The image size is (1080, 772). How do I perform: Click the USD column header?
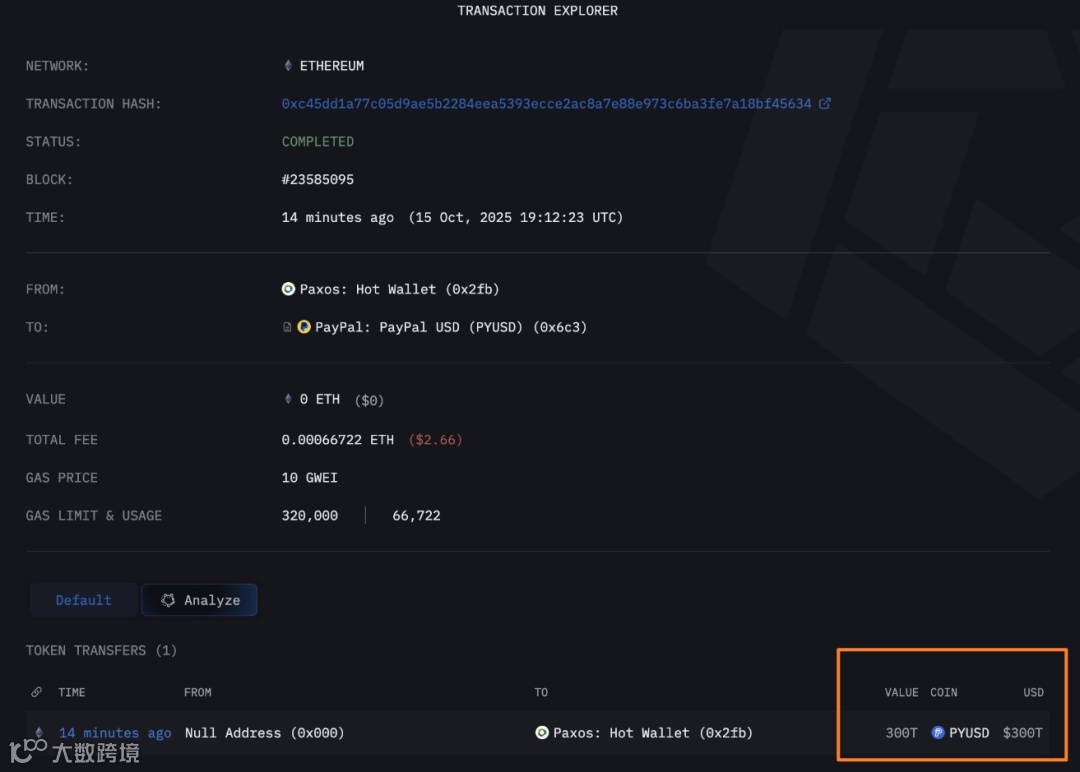[x=1033, y=692]
